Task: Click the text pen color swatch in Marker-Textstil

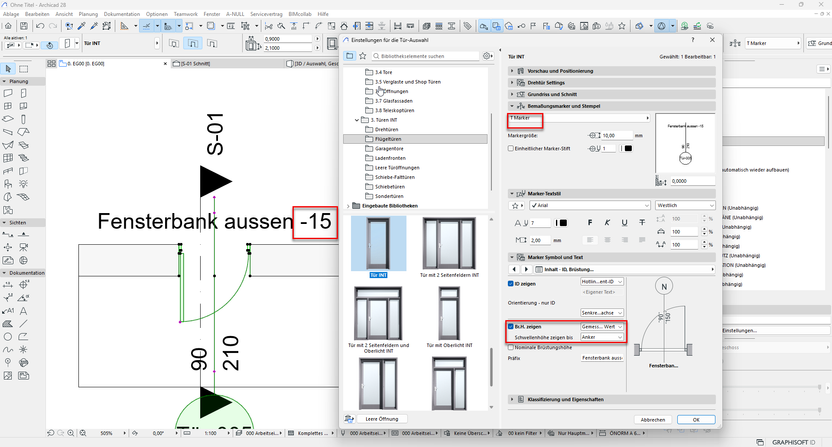Action: (562, 223)
